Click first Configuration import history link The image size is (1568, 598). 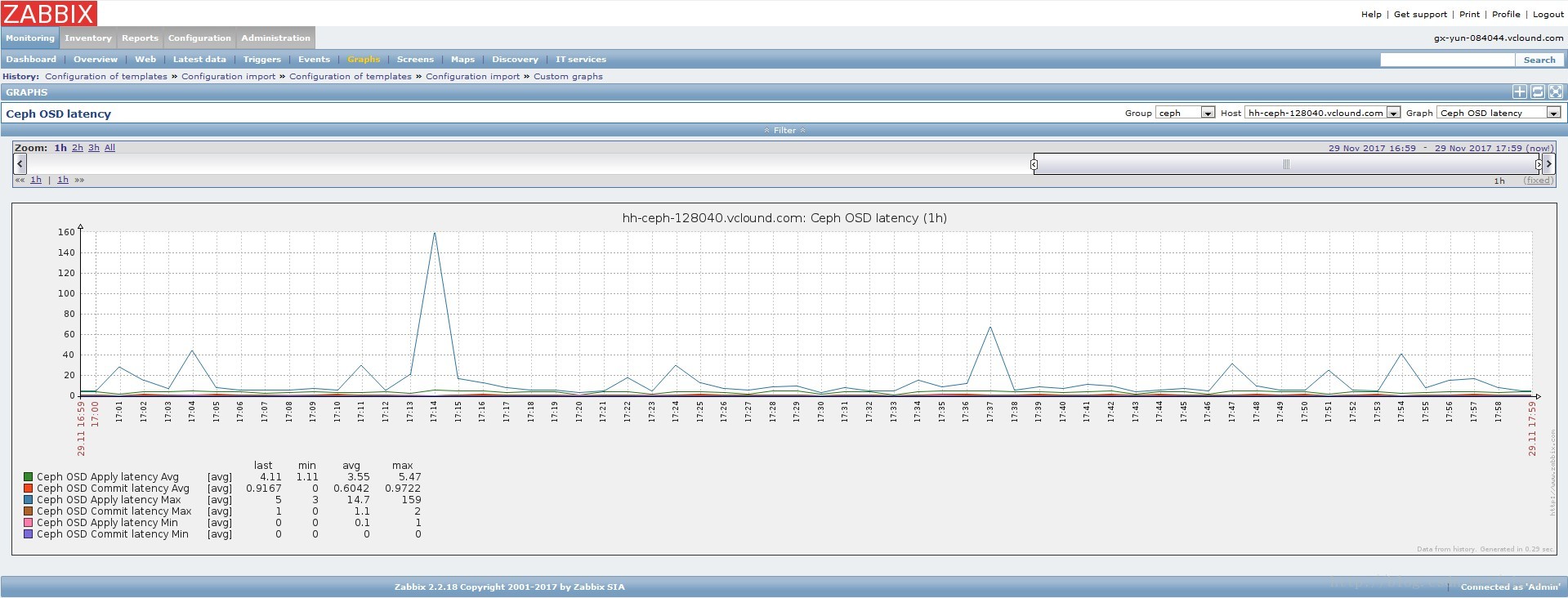[229, 76]
